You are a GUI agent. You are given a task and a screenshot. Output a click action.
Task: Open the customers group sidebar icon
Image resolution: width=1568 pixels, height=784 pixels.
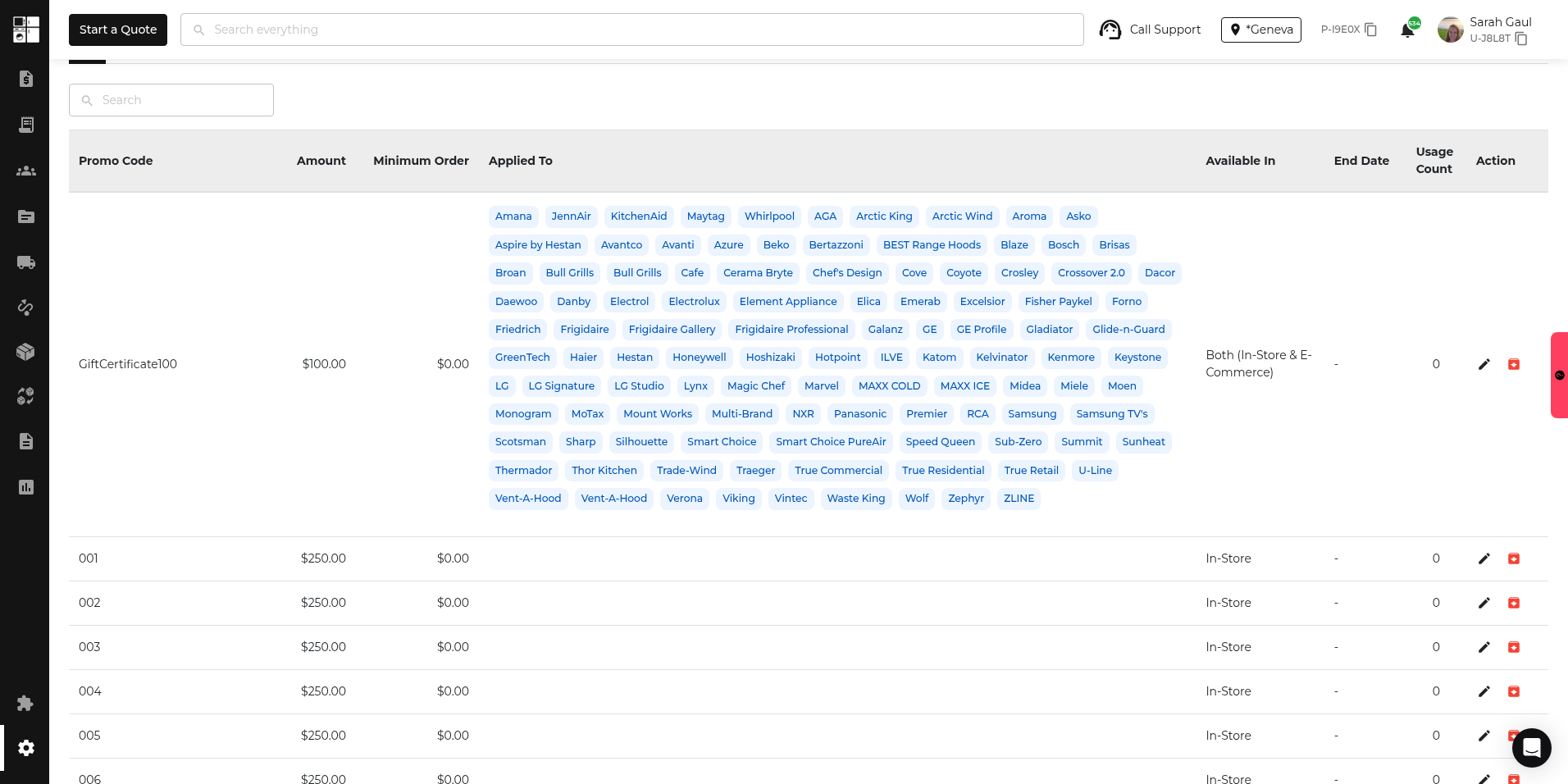26,171
